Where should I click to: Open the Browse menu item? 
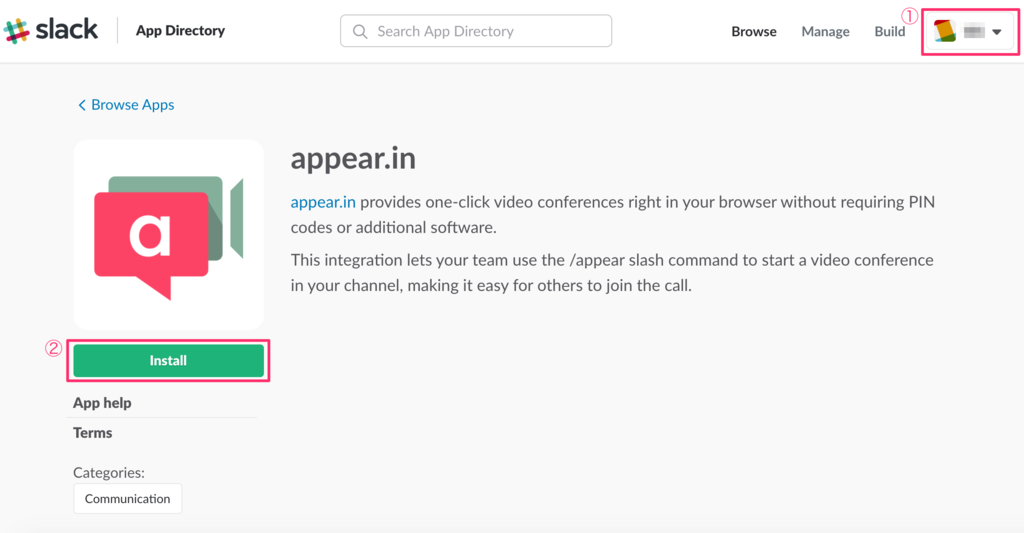(x=753, y=32)
